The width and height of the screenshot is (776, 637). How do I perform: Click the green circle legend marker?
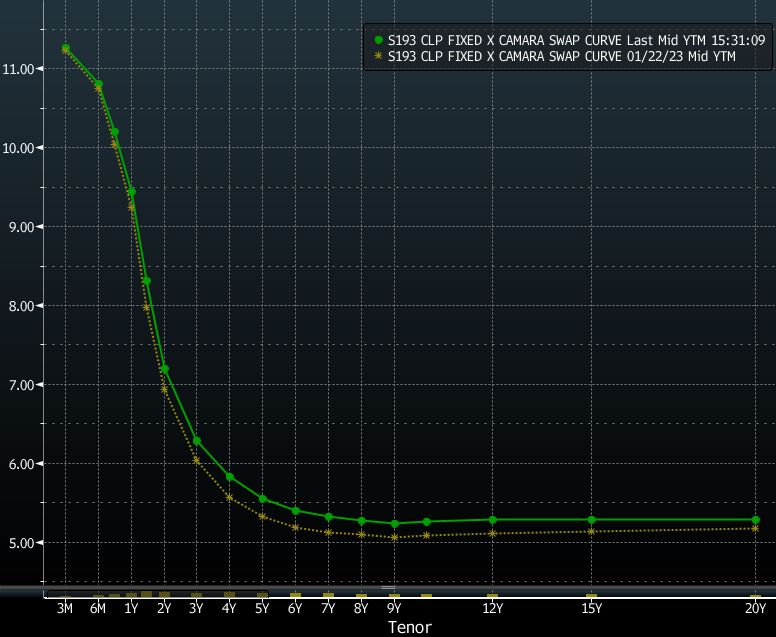(x=379, y=40)
